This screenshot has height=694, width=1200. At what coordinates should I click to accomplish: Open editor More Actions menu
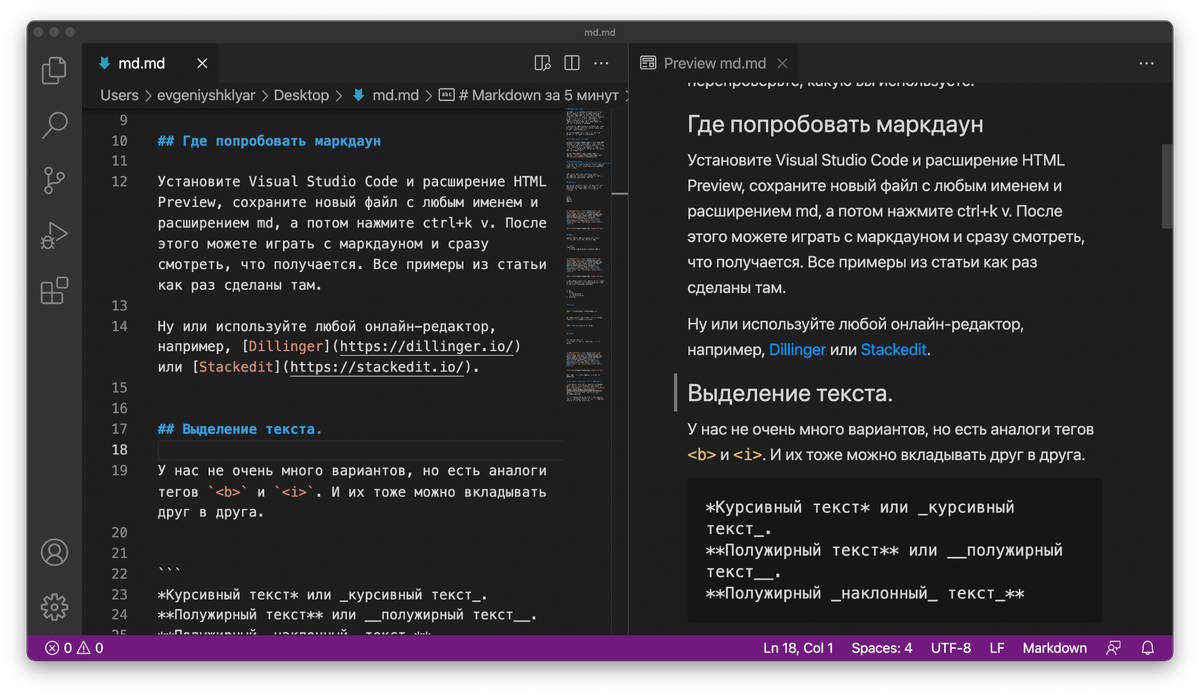pos(601,63)
